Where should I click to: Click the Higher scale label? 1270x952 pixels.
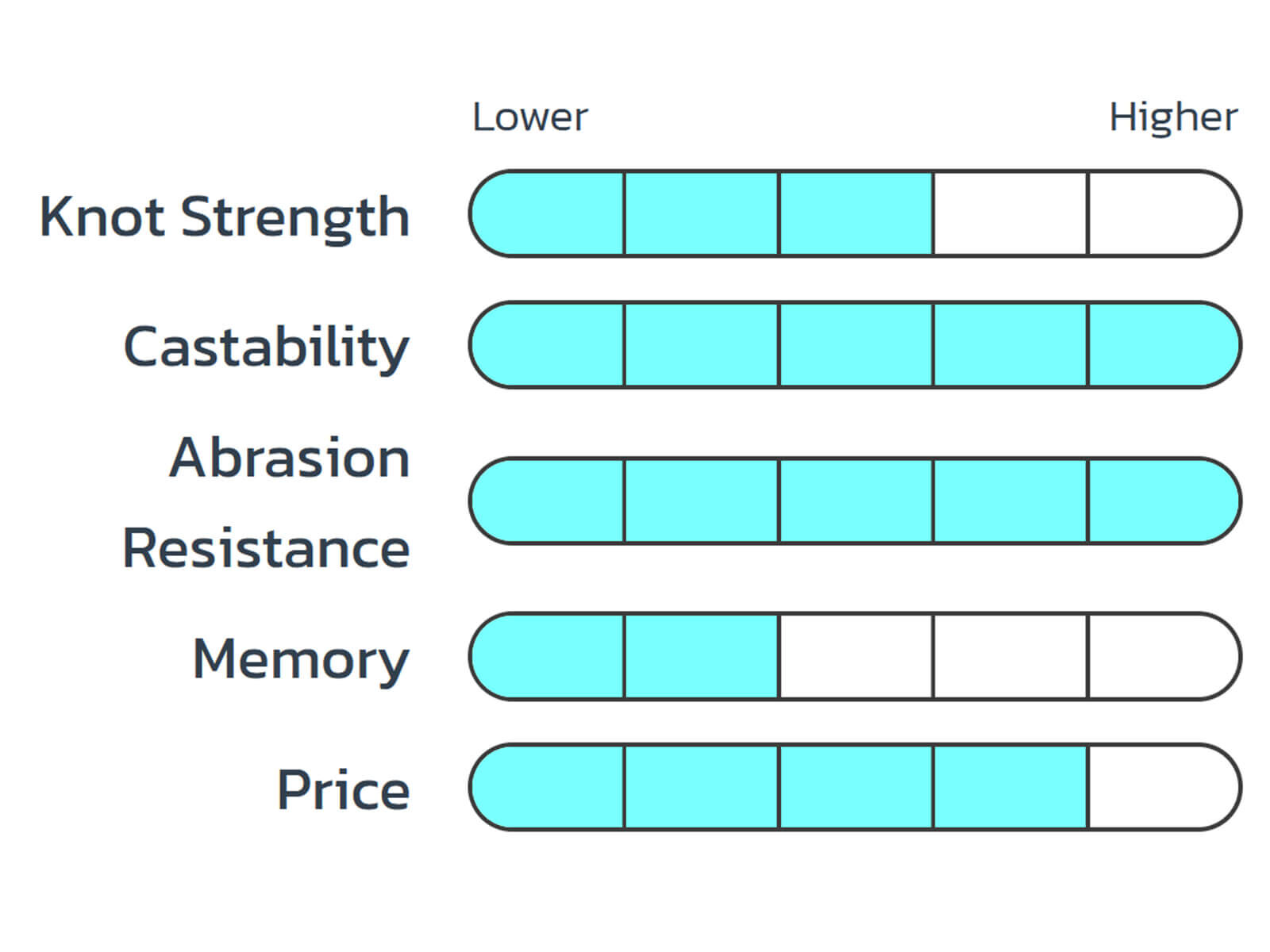(x=1173, y=119)
